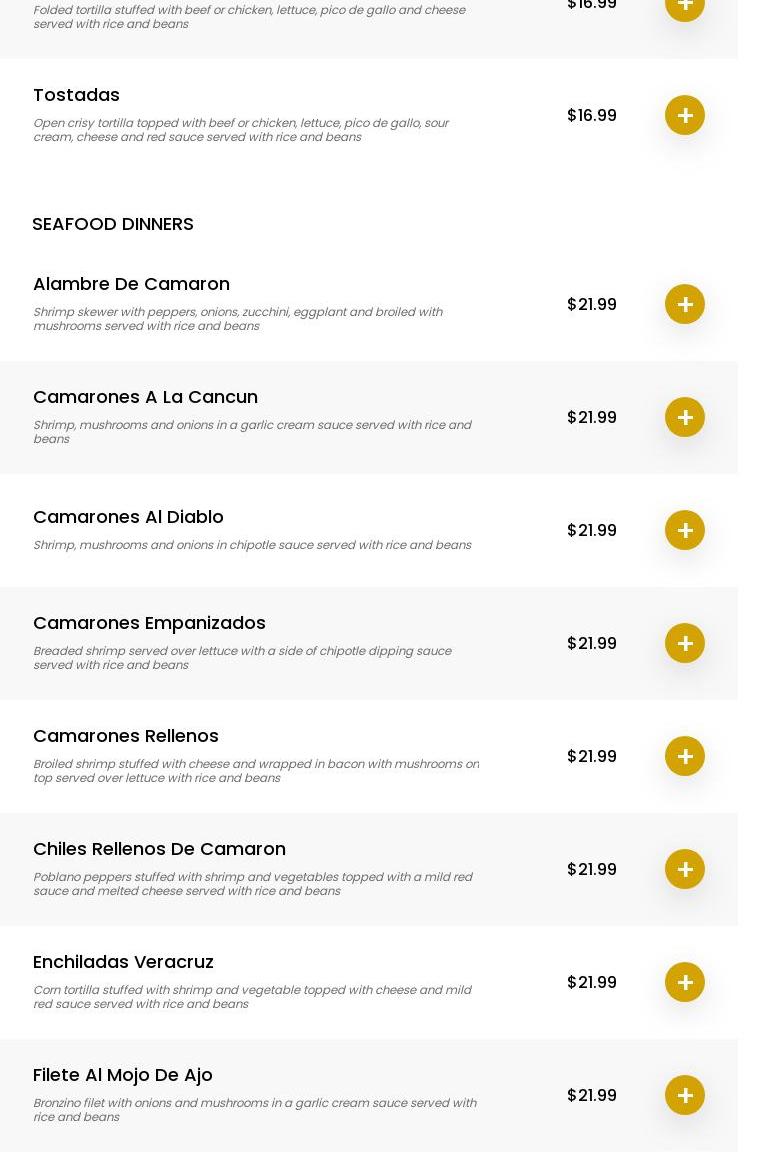This screenshot has width=770, height=1159.
Task: Add Chiles Rellenos De Camaron to cart
Action: [685, 869]
